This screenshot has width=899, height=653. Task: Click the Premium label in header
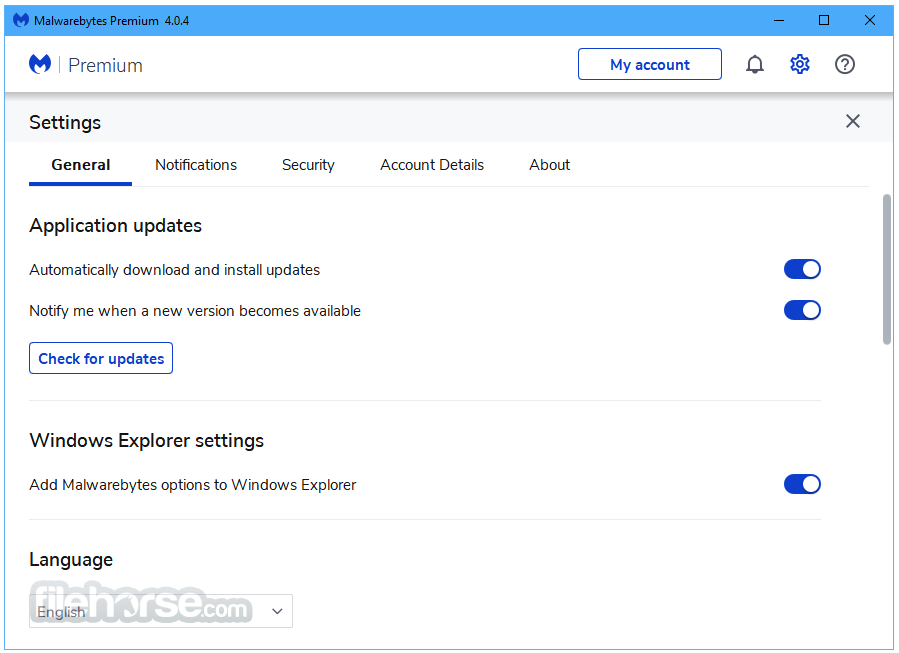[105, 65]
